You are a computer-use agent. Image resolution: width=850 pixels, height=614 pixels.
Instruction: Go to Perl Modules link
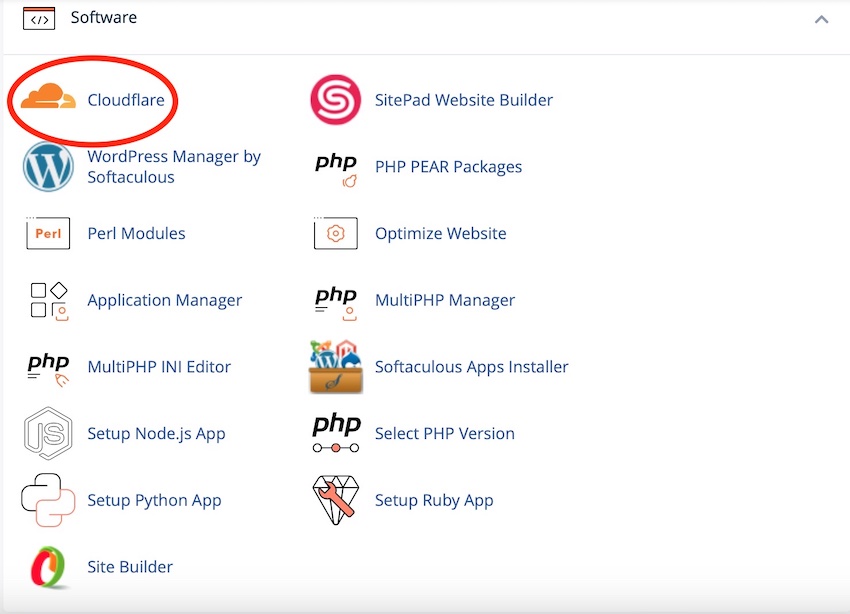pyautogui.click(x=136, y=233)
